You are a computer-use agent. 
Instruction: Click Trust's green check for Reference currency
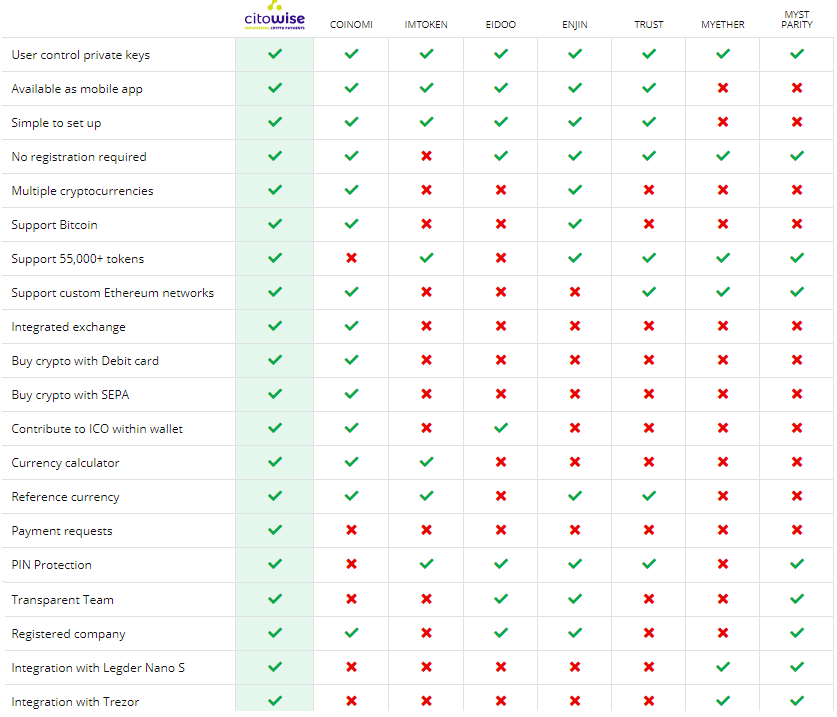tap(649, 496)
